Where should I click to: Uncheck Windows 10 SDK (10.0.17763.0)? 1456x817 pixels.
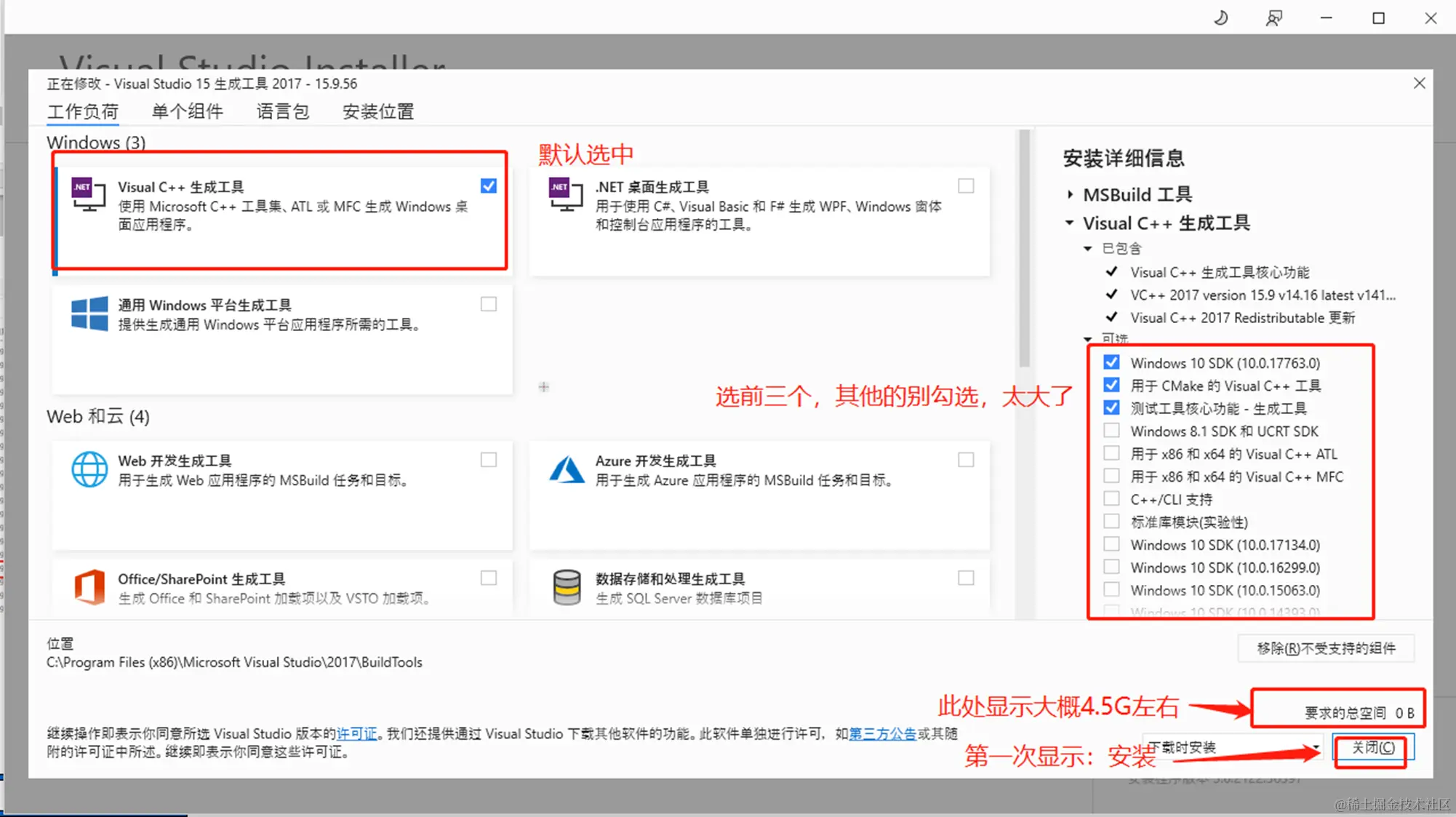point(1111,362)
